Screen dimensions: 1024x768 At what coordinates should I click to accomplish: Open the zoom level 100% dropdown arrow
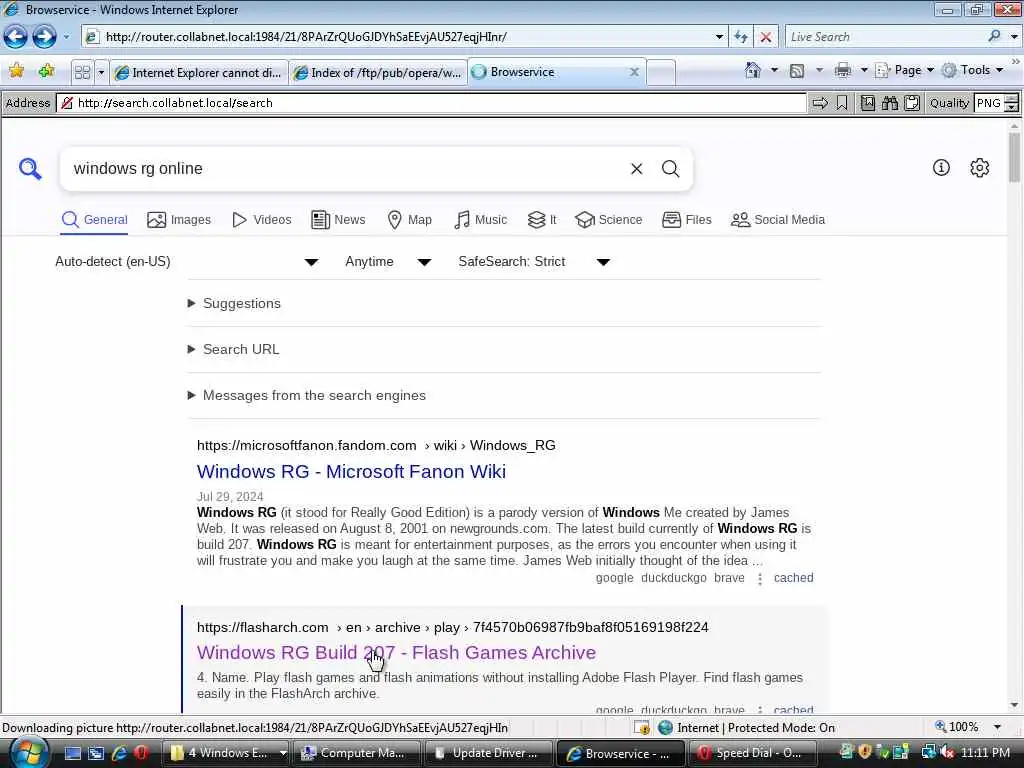[x=997, y=727]
